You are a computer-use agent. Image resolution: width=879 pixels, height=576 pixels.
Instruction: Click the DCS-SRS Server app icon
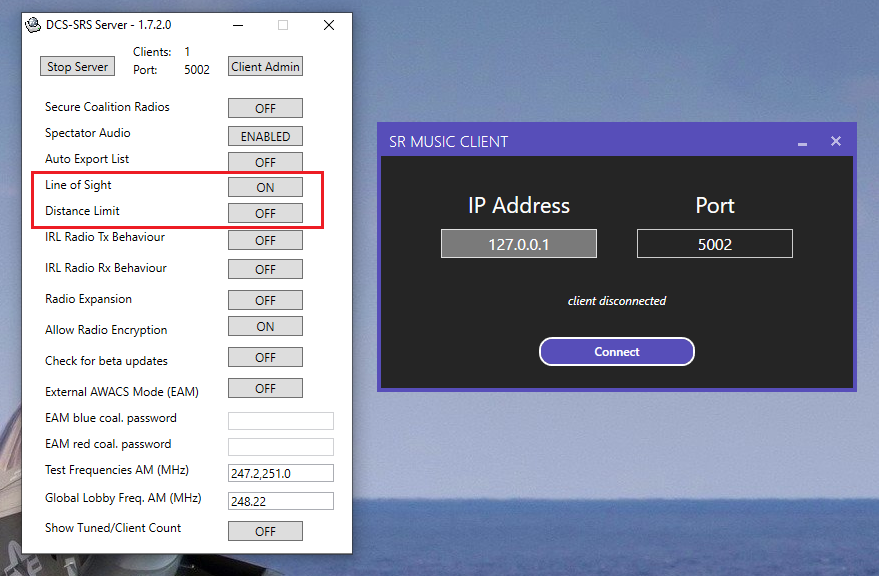[x=33, y=25]
